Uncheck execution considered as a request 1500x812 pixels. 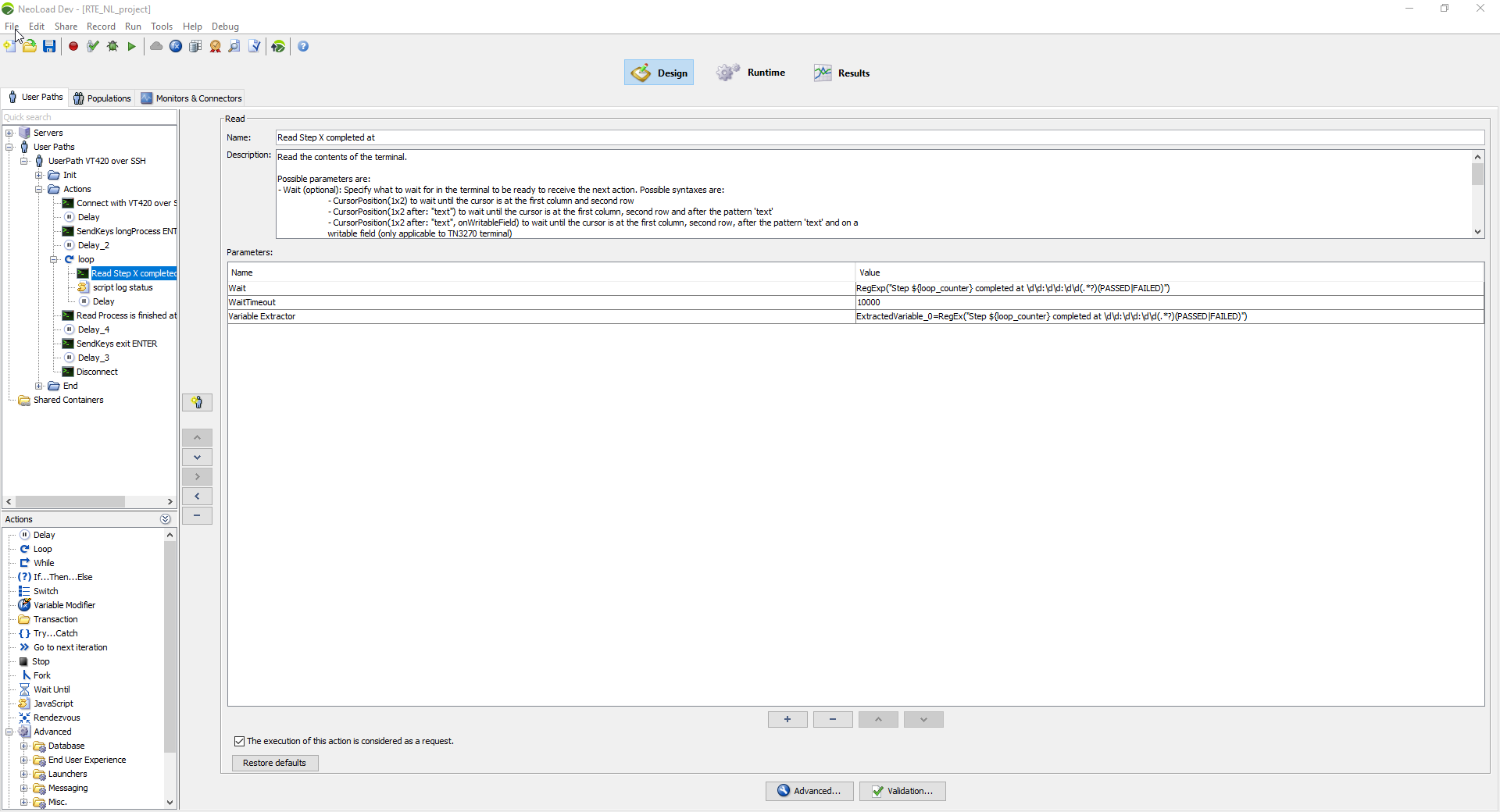click(x=240, y=741)
